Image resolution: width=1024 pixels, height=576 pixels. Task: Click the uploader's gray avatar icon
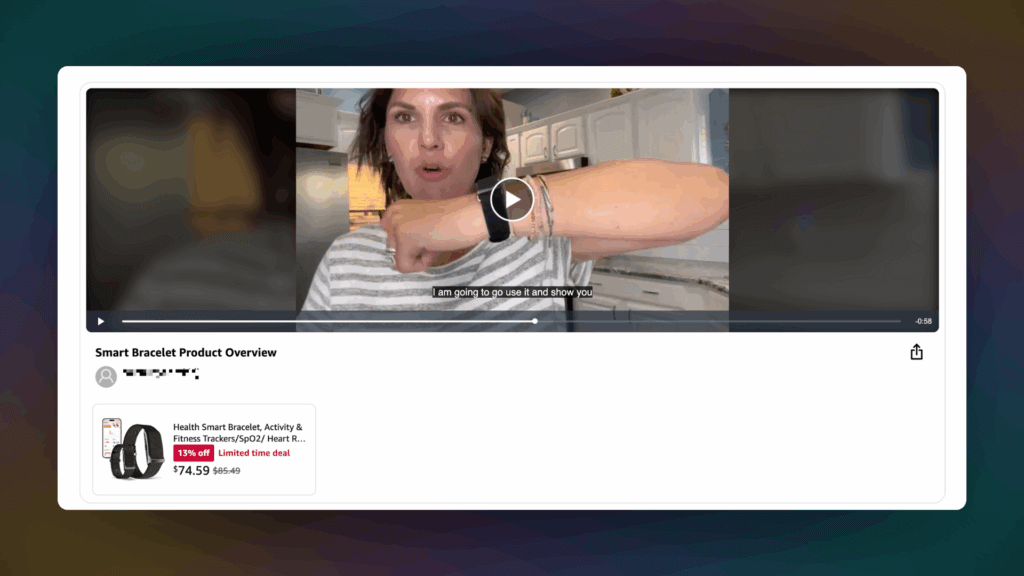coord(106,376)
